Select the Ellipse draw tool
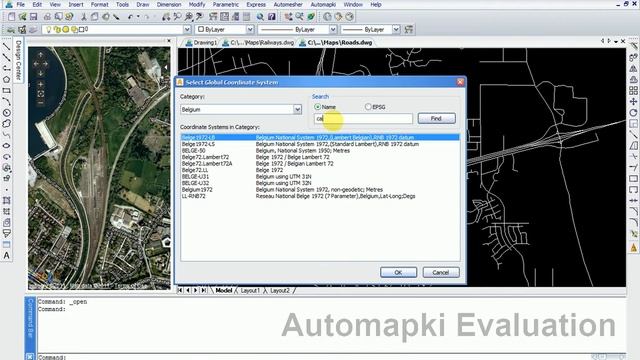This screenshot has width=640, height=360. 7,146
